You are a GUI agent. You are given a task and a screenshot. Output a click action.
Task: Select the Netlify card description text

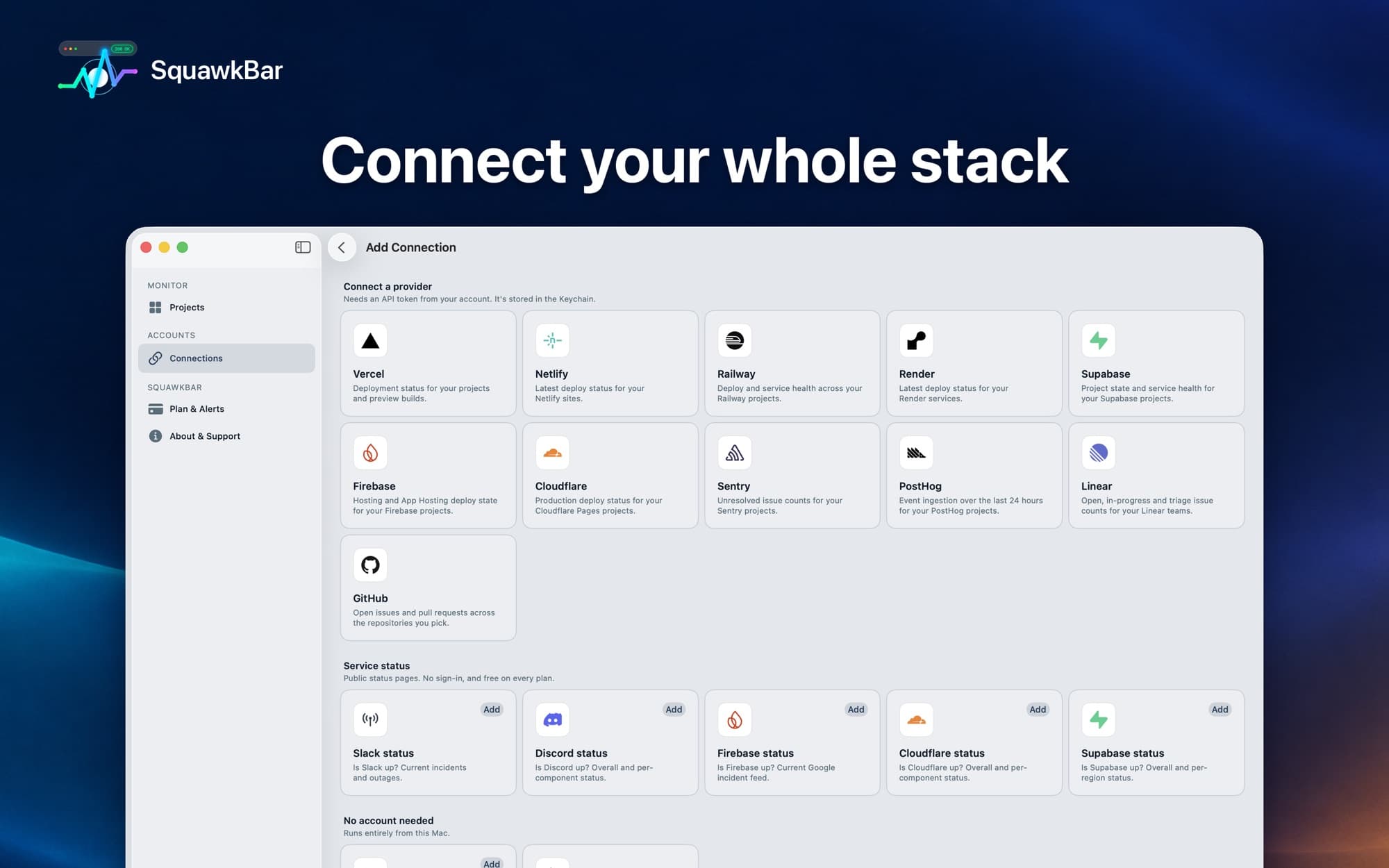click(x=590, y=393)
